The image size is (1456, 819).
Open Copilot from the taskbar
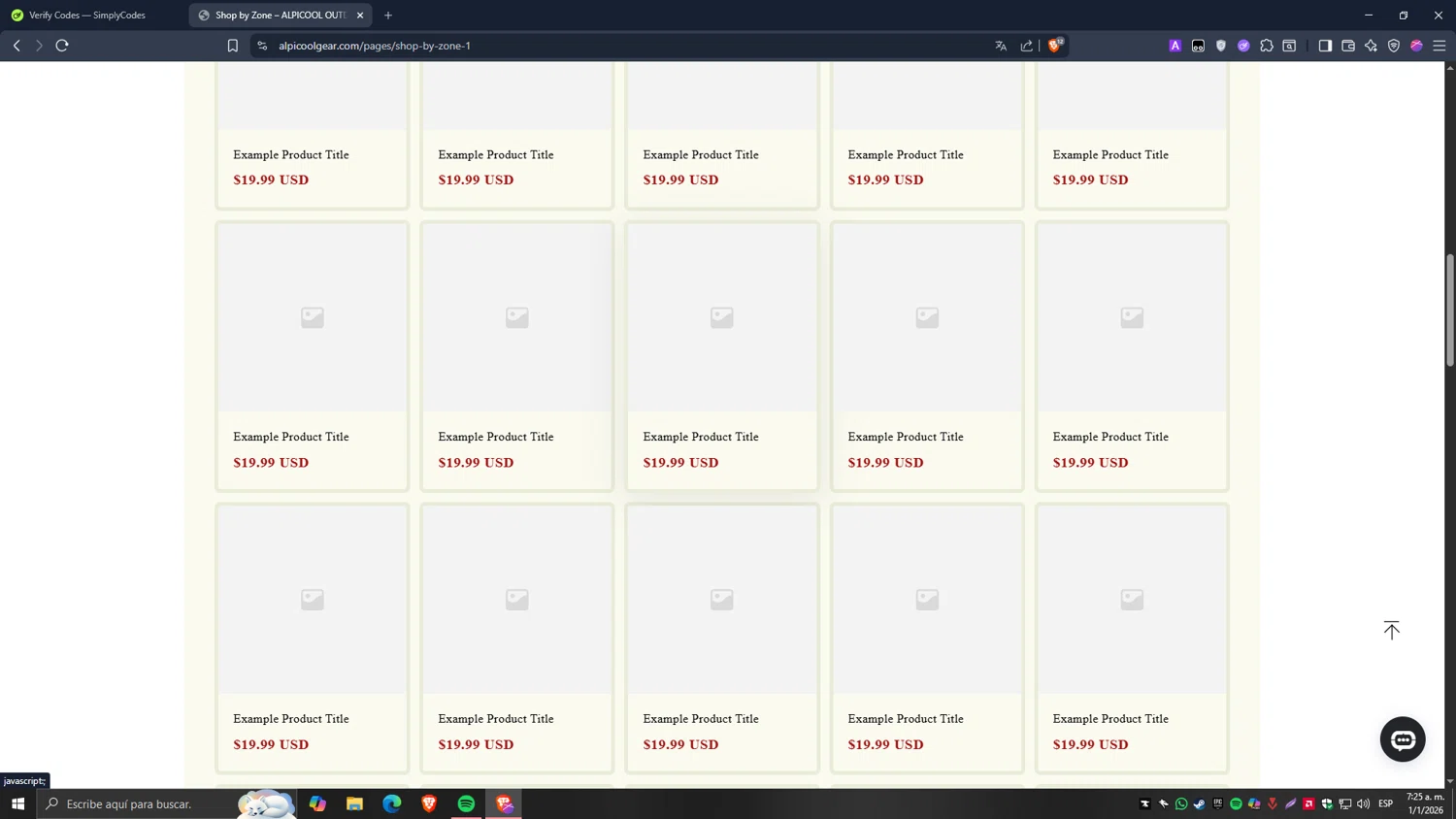pyautogui.click(x=317, y=803)
